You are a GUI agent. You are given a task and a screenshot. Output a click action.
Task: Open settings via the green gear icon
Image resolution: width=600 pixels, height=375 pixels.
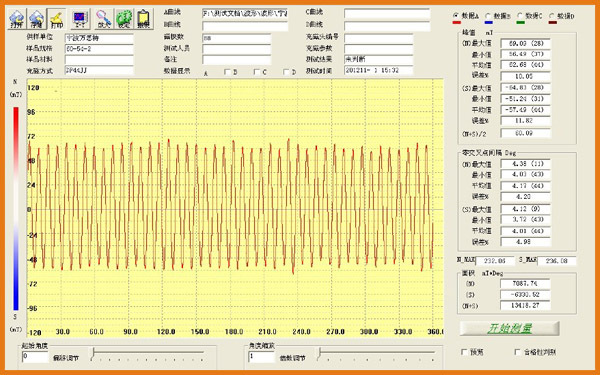point(124,19)
